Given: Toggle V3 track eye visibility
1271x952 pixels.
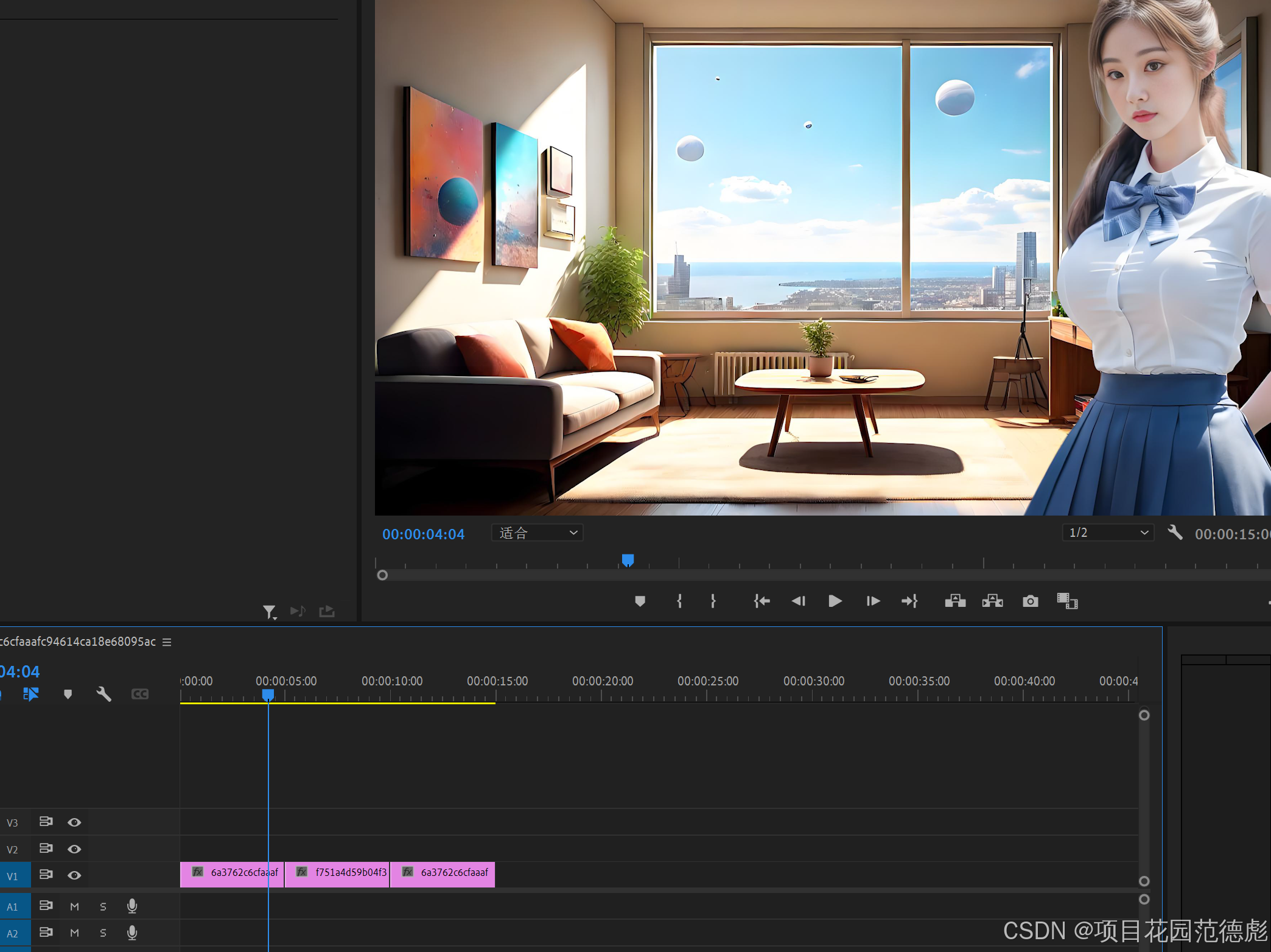Looking at the screenshot, I should click(x=74, y=822).
